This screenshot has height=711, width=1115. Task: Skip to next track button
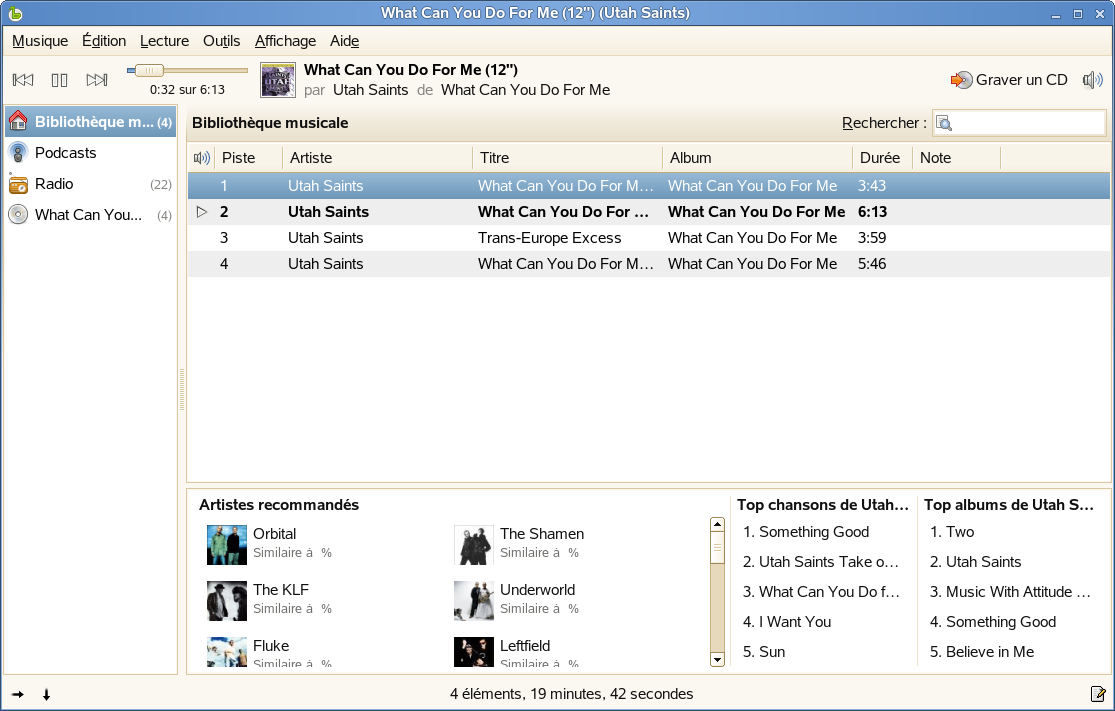click(x=97, y=80)
